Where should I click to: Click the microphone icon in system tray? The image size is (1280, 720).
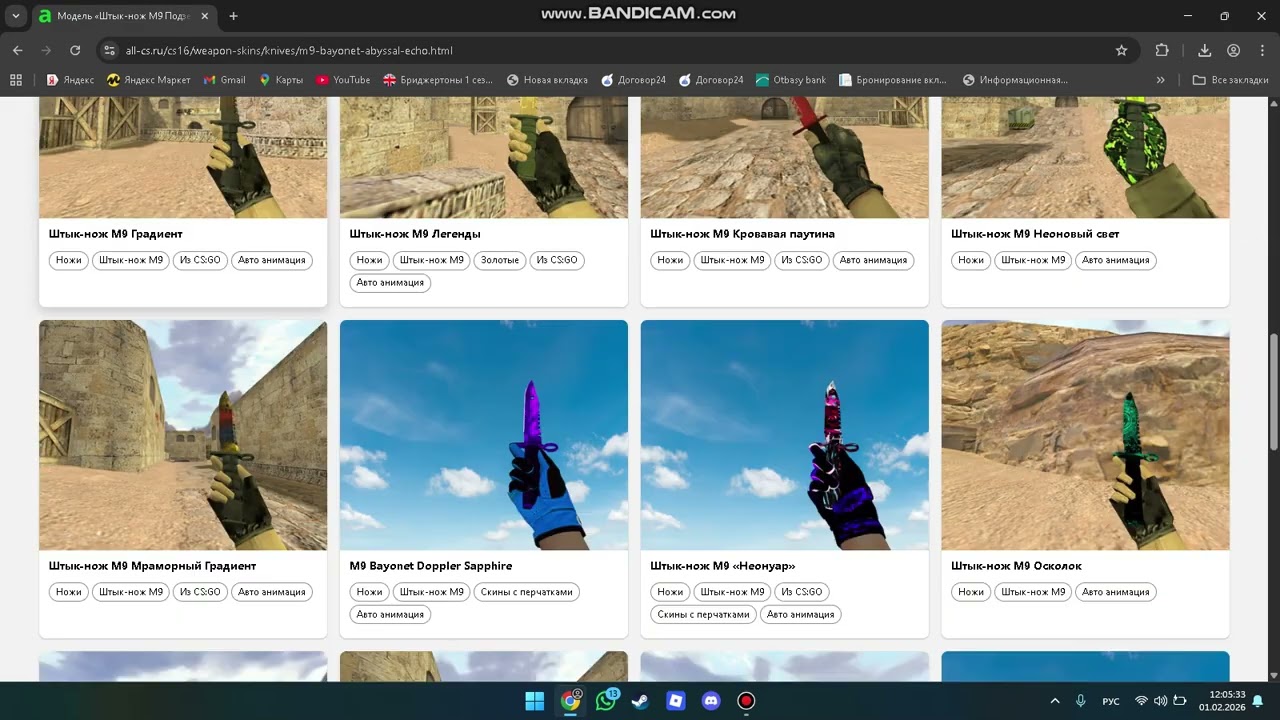pyautogui.click(x=1081, y=701)
